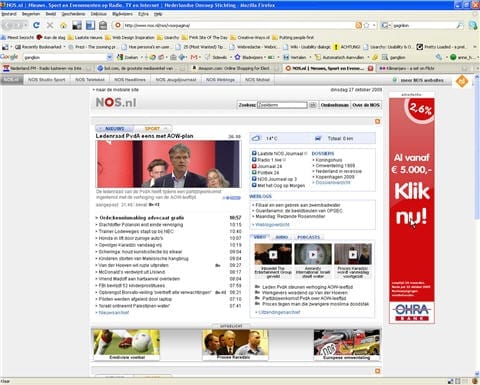Screen dimensions: 480x385
Task: Select the AUDIO tab in media panel
Action: [282, 237]
